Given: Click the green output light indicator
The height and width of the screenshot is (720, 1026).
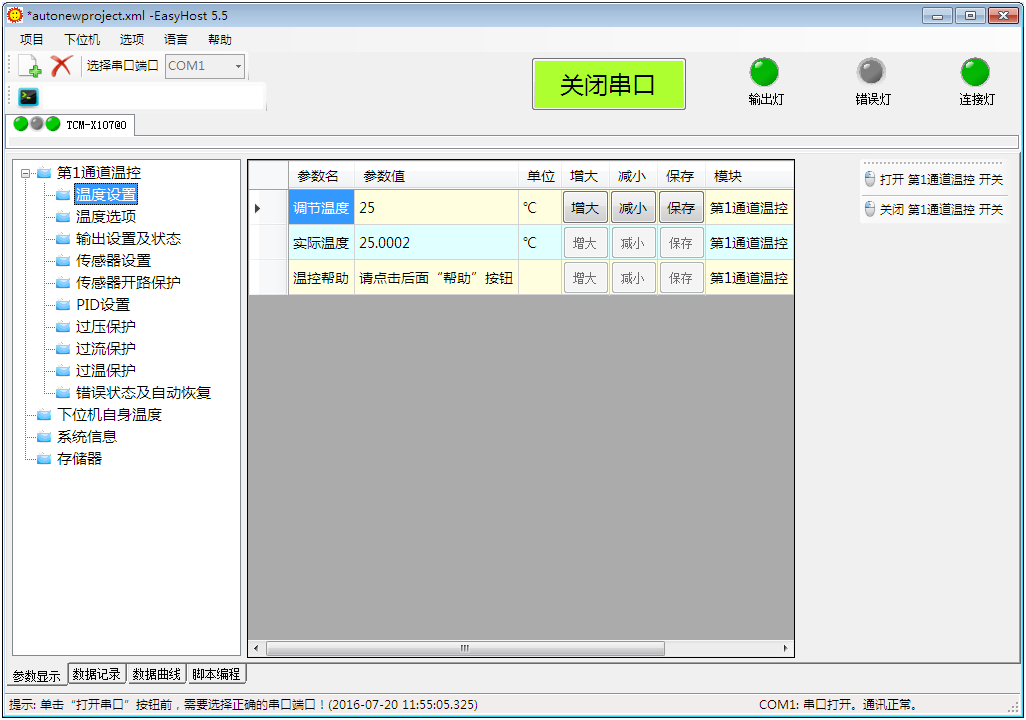Looking at the screenshot, I should (764, 72).
